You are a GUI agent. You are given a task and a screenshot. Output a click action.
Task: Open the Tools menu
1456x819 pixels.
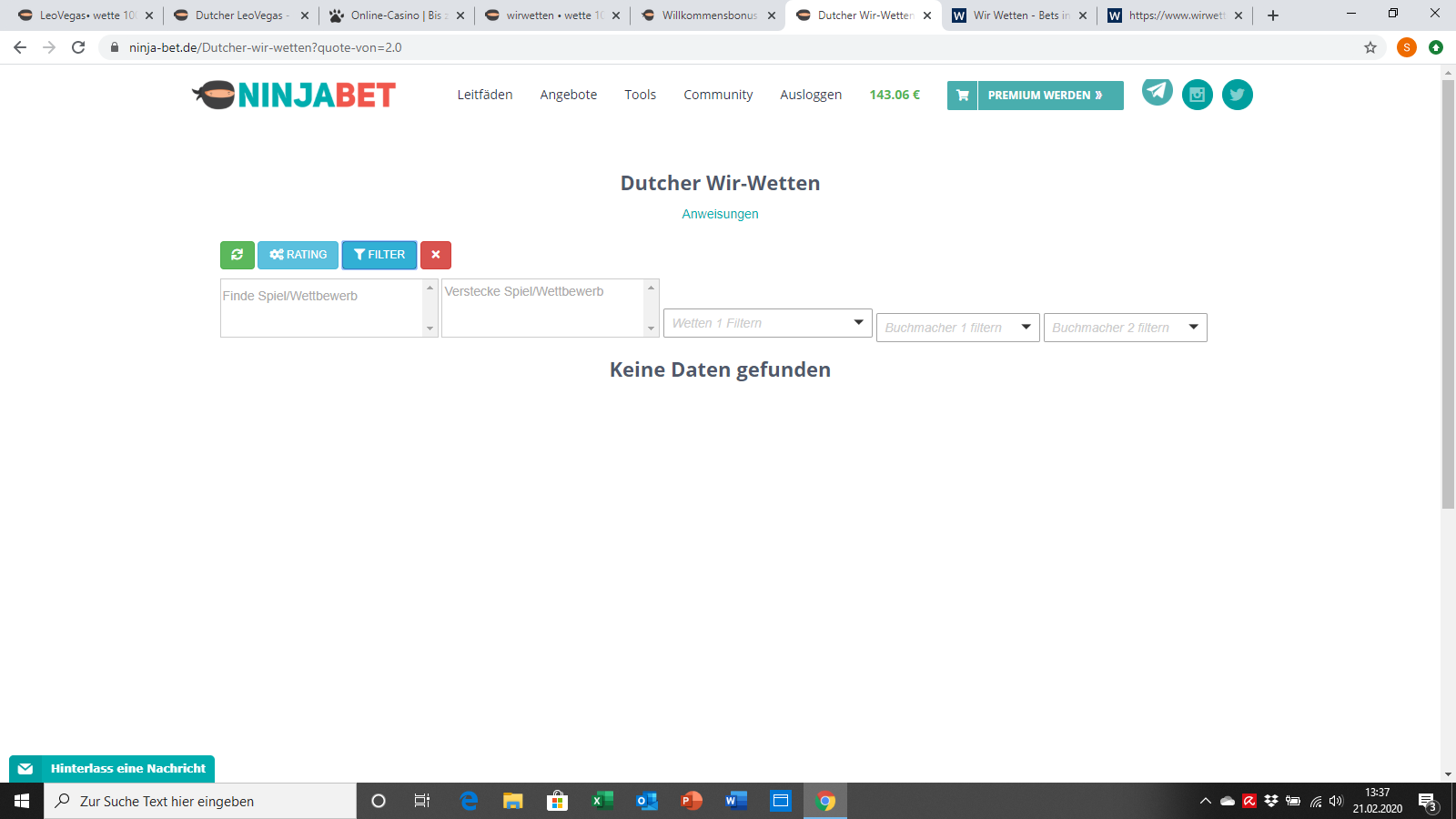pos(641,95)
